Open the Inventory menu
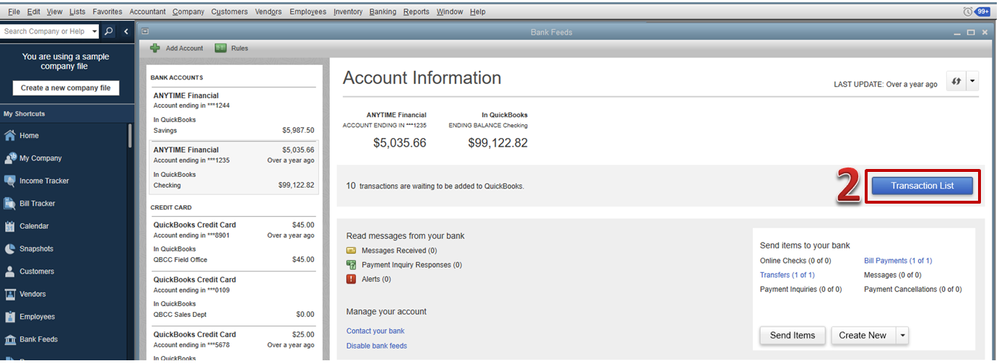Image resolution: width=999 pixels, height=364 pixels. [348, 11]
